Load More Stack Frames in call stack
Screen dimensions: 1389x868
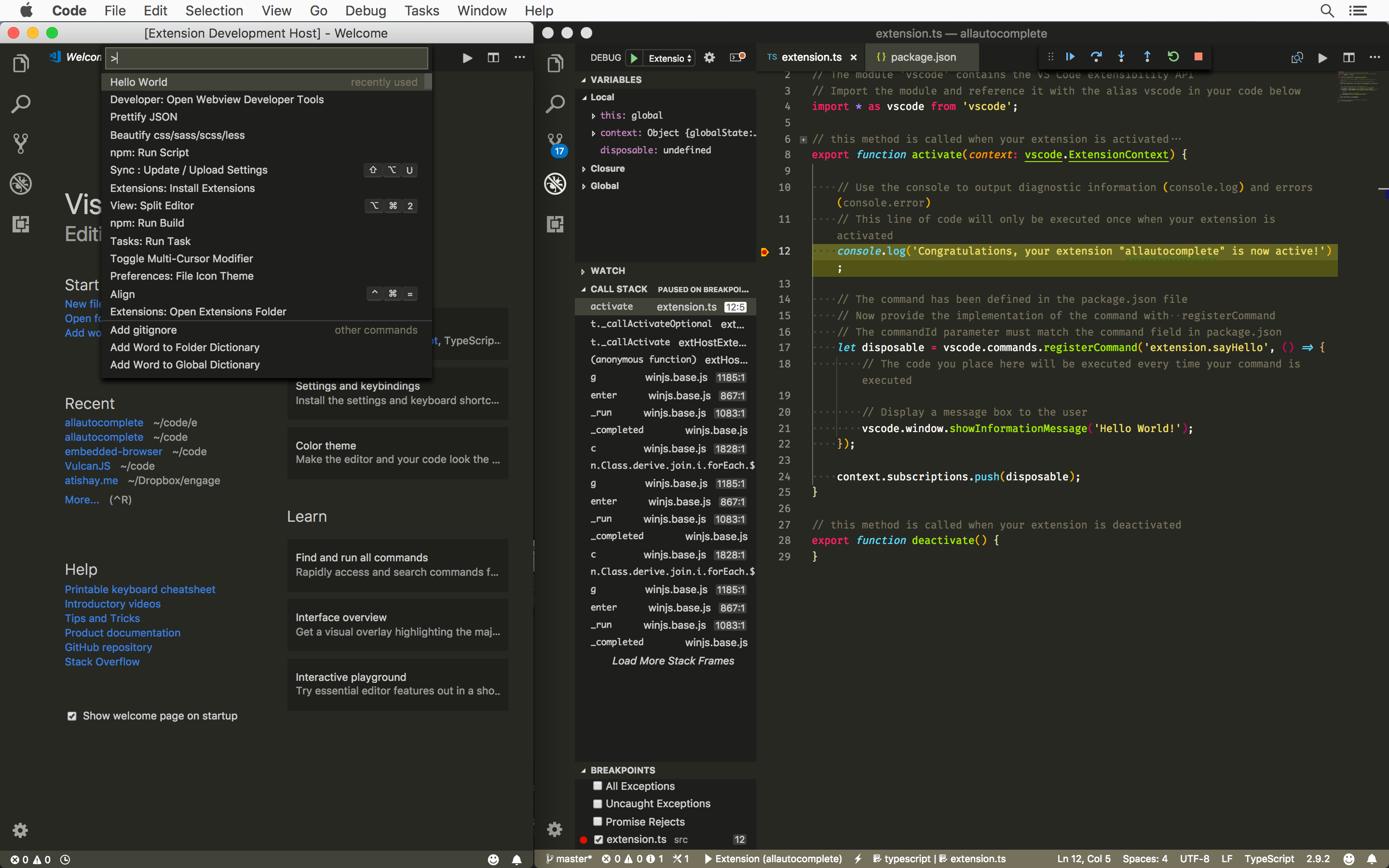tap(671, 660)
